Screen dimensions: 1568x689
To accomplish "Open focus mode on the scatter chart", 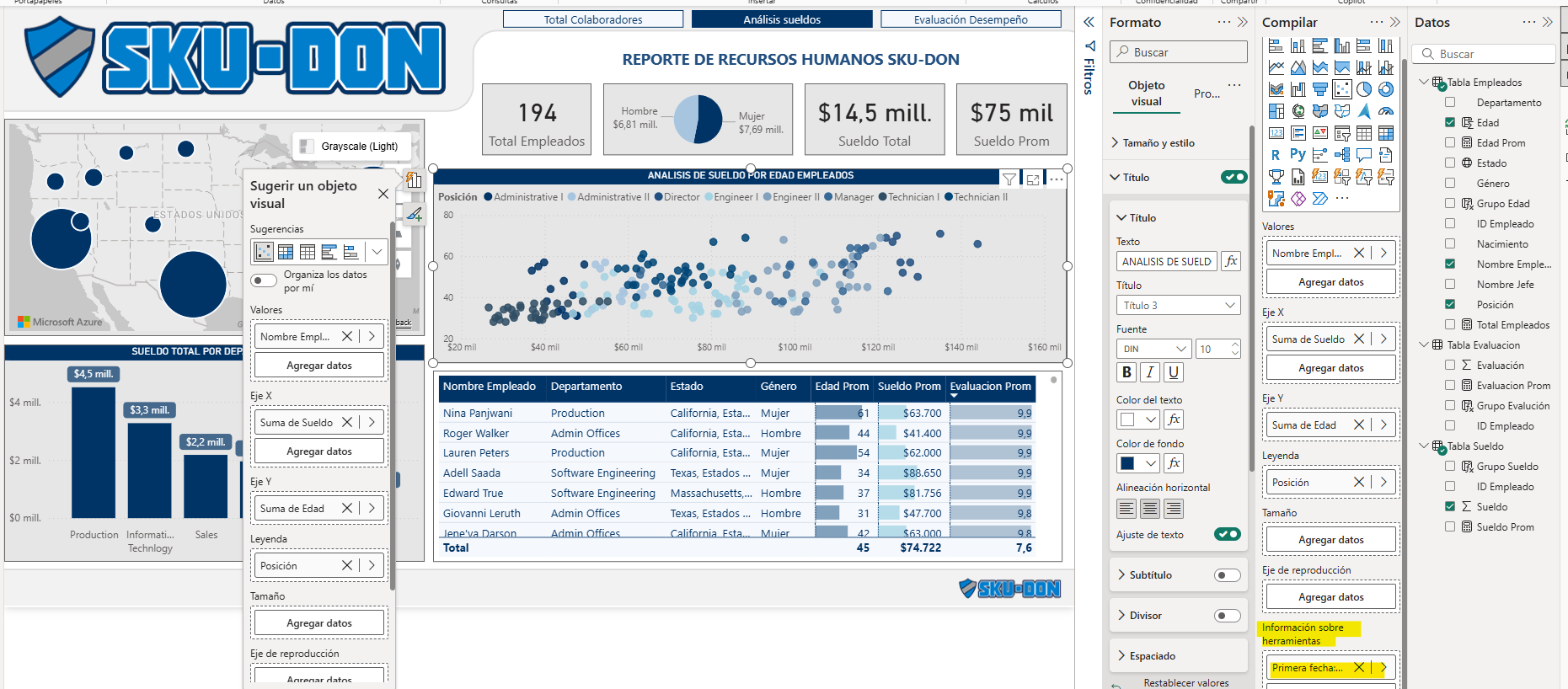I will point(1033,179).
